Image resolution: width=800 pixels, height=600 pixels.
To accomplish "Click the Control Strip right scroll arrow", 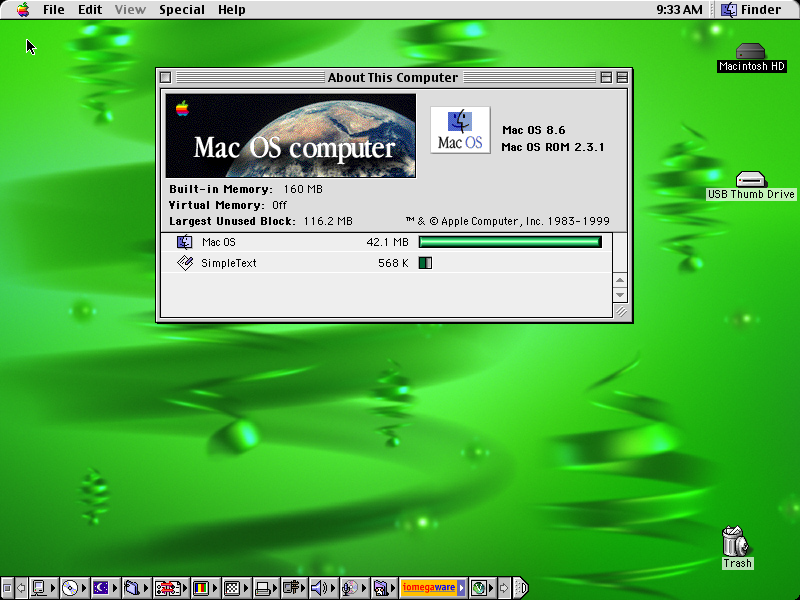I will [x=504, y=588].
